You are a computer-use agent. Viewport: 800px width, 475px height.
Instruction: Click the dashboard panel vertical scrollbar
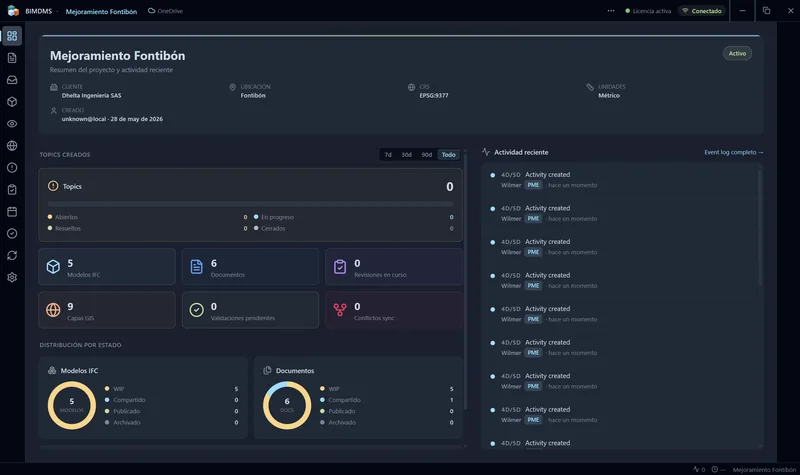465,281
